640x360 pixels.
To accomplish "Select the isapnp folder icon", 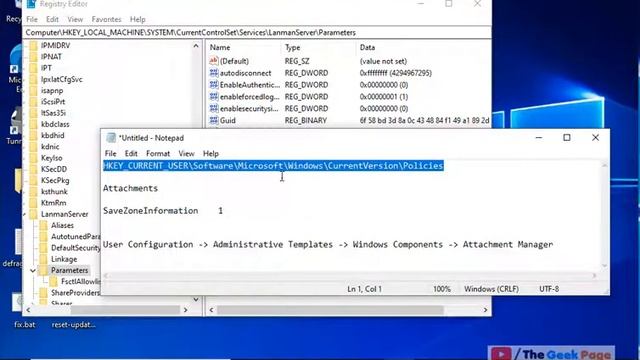I will tap(33, 90).
